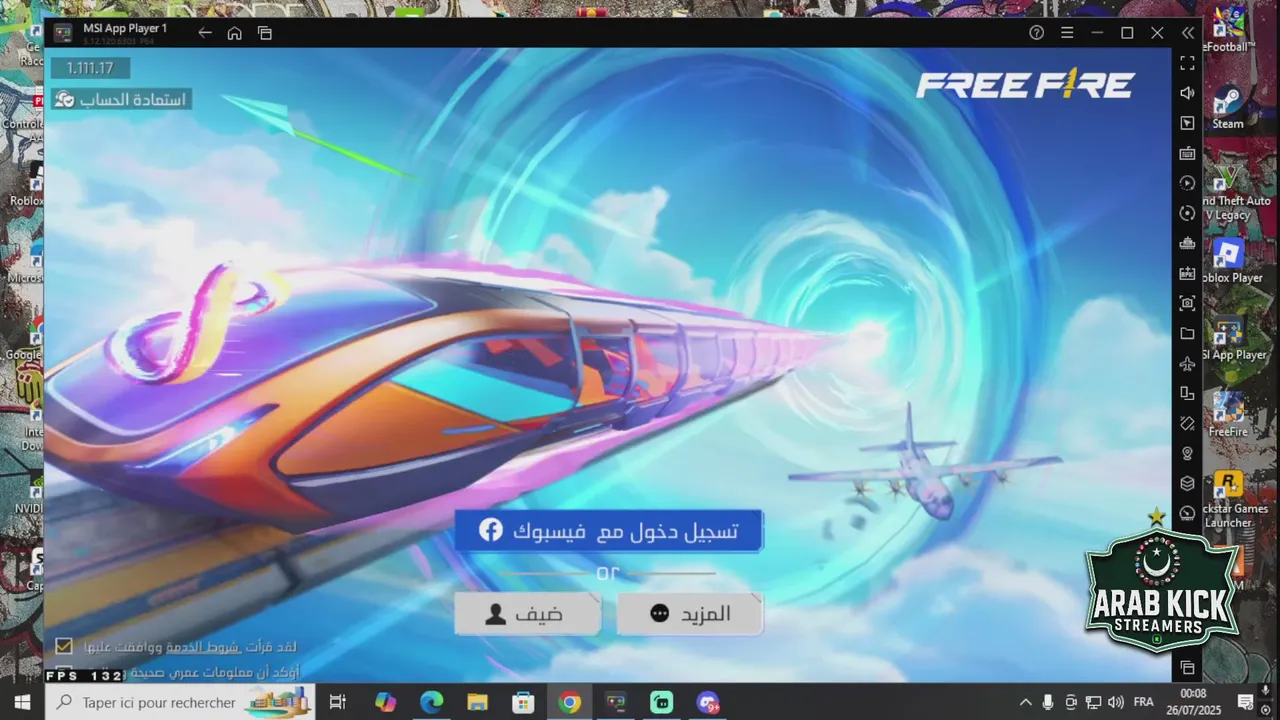Switch emulator to fullscreen mode
The width and height of the screenshot is (1280, 720).
tap(1187, 63)
